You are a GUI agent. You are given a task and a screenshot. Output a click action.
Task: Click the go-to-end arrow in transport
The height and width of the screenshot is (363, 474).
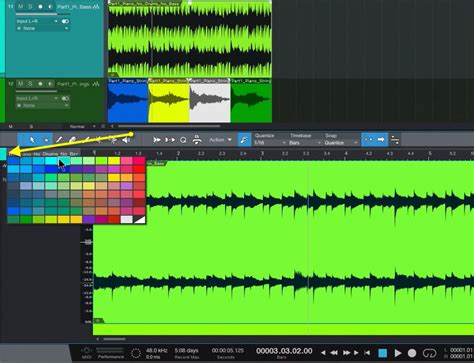click(356, 353)
